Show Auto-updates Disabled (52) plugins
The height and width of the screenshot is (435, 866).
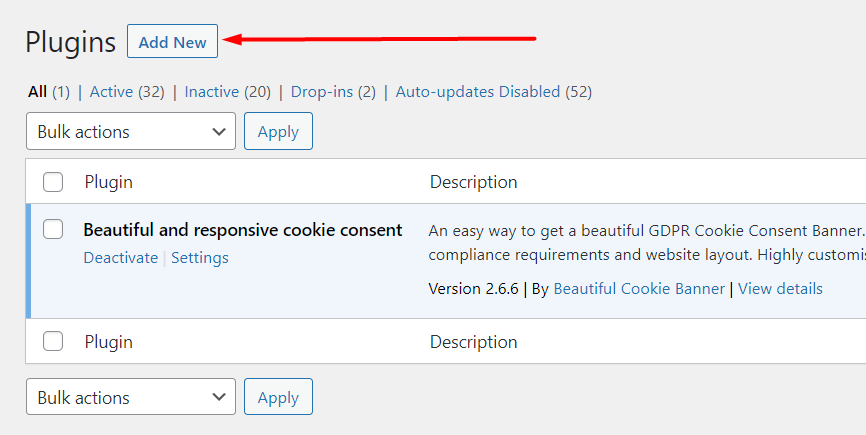[494, 92]
